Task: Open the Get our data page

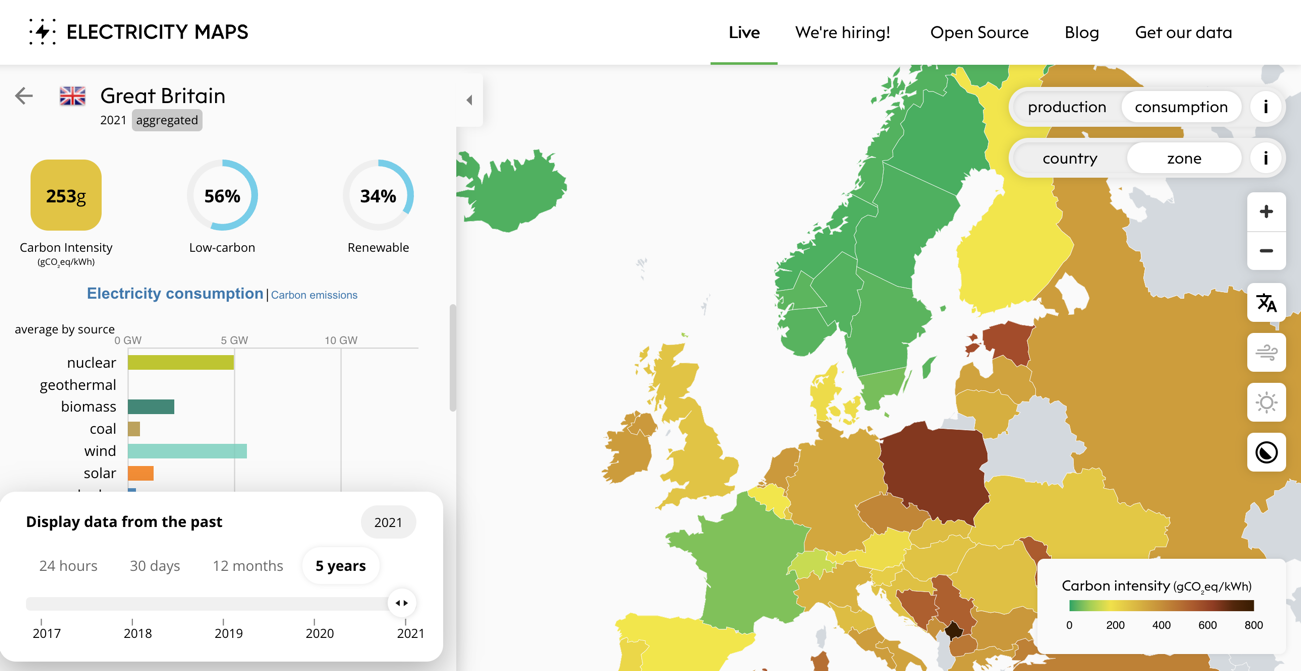Action: tap(1183, 32)
